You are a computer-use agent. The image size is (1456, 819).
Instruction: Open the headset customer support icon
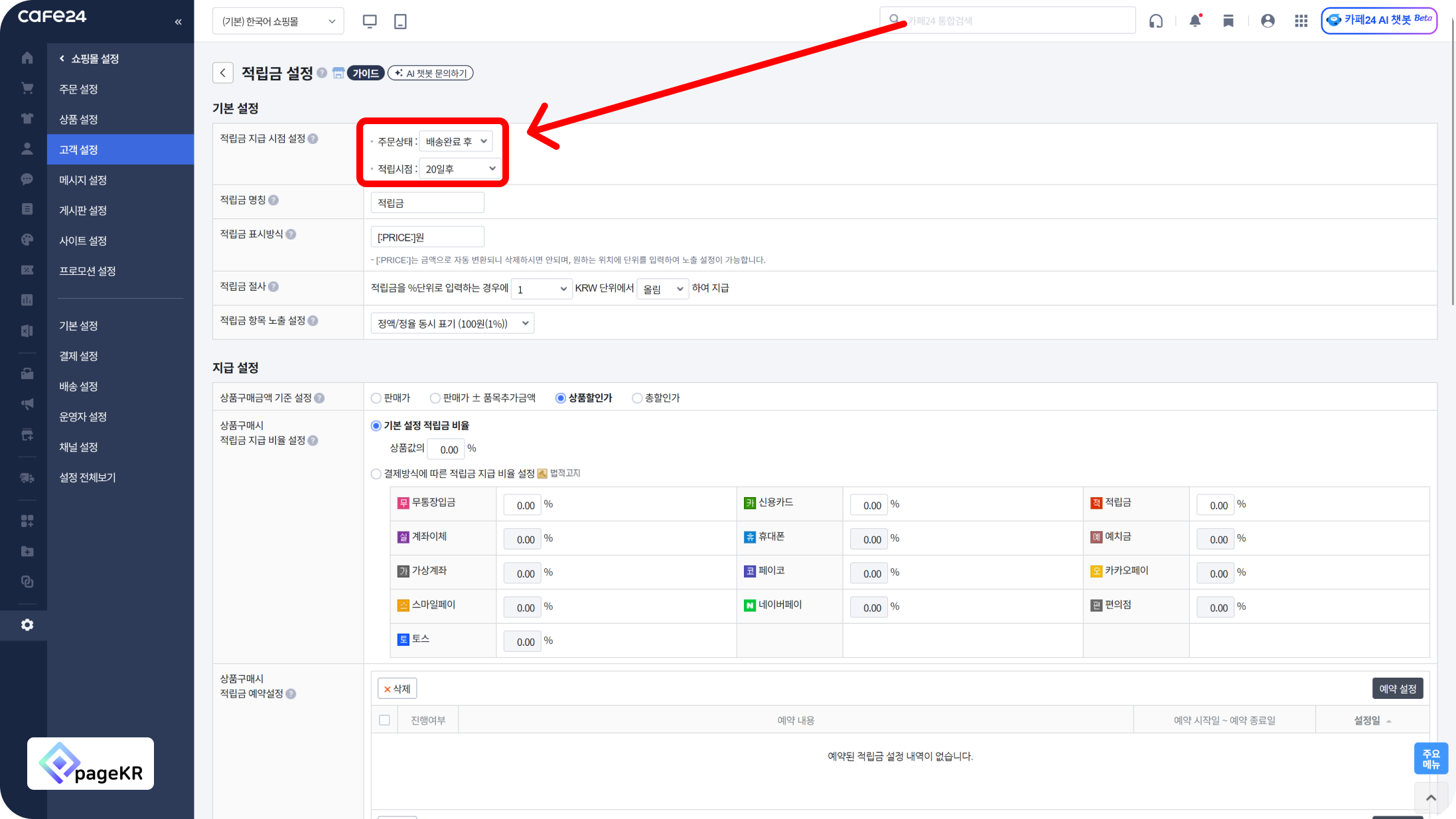[x=1156, y=21]
